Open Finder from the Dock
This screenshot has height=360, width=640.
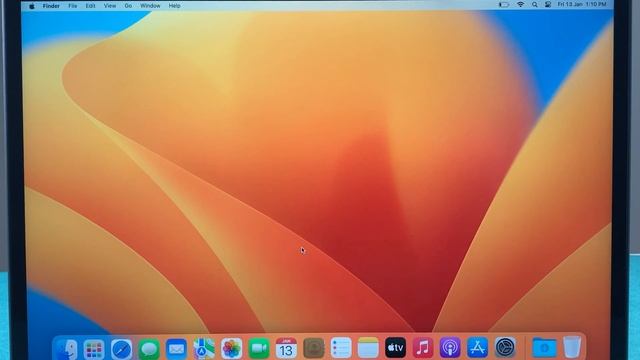tap(67, 349)
